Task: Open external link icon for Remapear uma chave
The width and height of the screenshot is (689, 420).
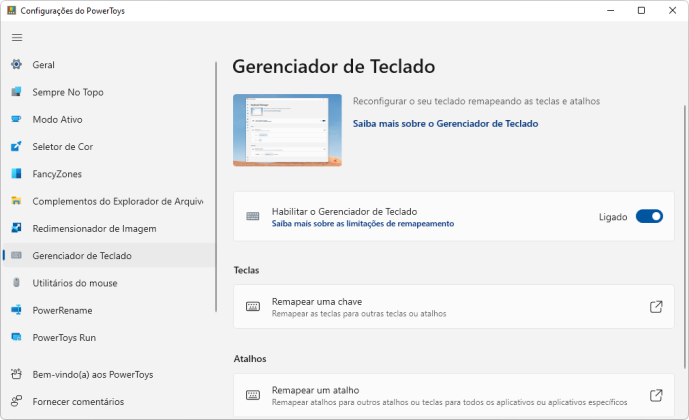Action: click(656, 307)
